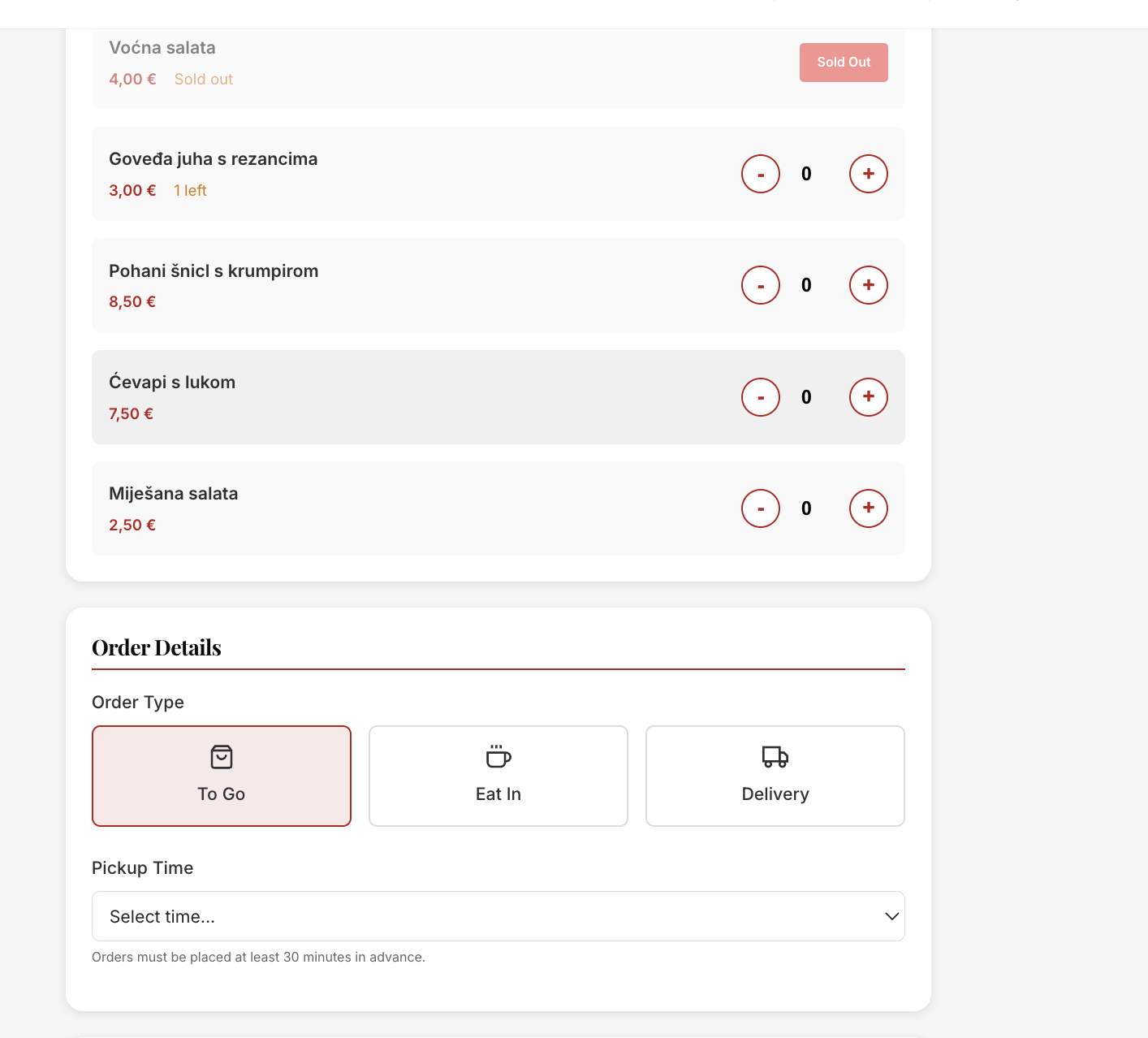The width and height of the screenshot is (1148, 1038).
Task: Switch order type to Delivery label
Action: [x=775, y=794]
